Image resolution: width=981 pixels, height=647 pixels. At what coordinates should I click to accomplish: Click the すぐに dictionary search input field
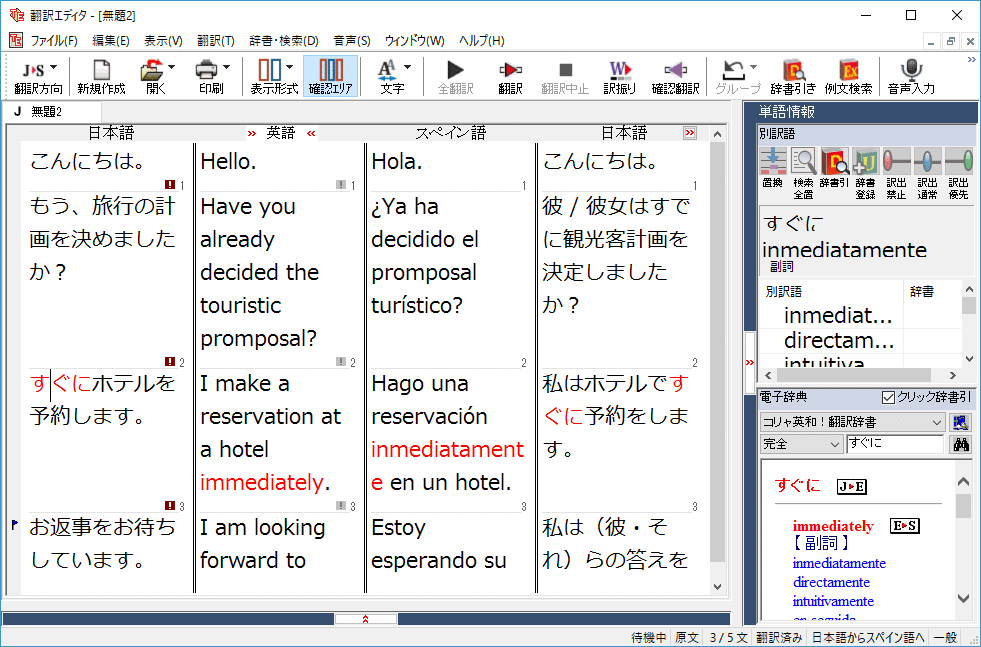(x=893, y=444)
